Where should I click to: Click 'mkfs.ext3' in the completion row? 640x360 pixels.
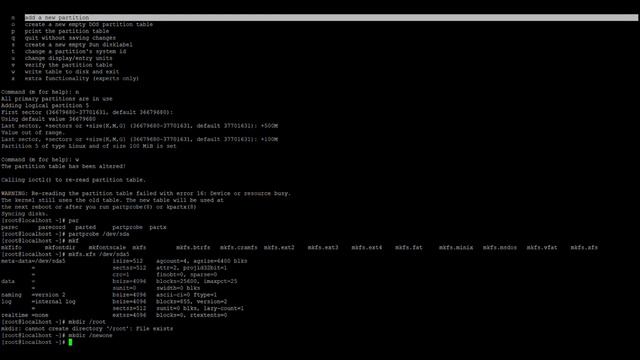click(323, 247)
